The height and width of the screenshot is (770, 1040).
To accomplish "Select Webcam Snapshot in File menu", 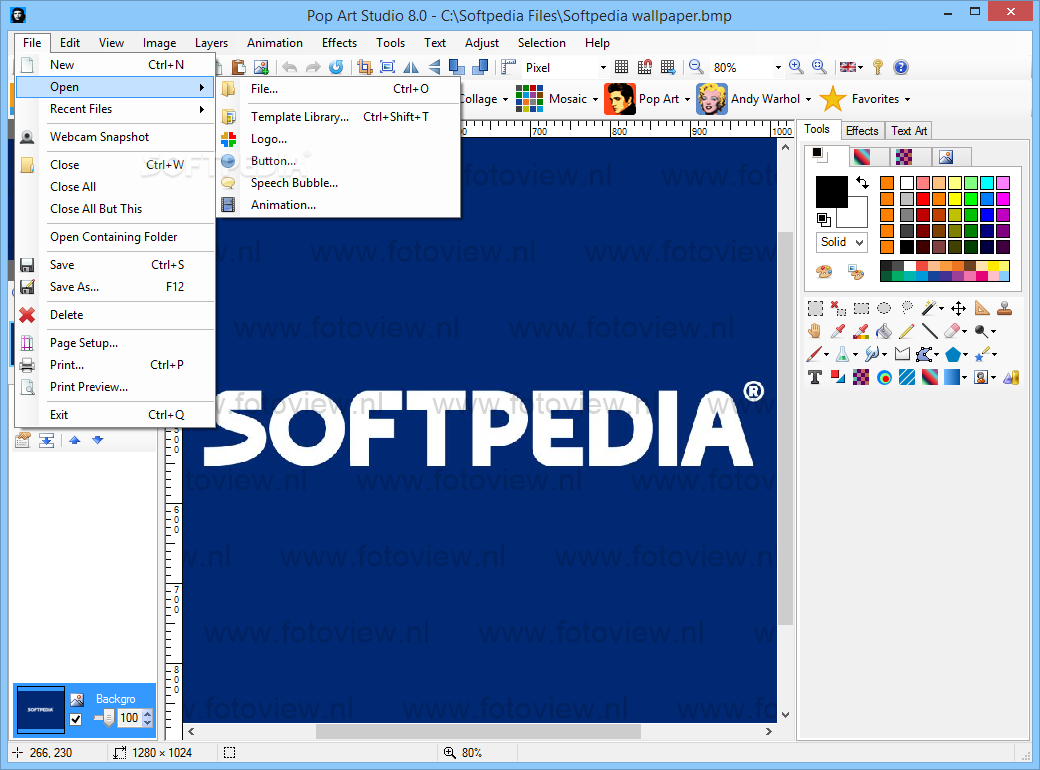I will pyautogui.click(x=115, y=137).
